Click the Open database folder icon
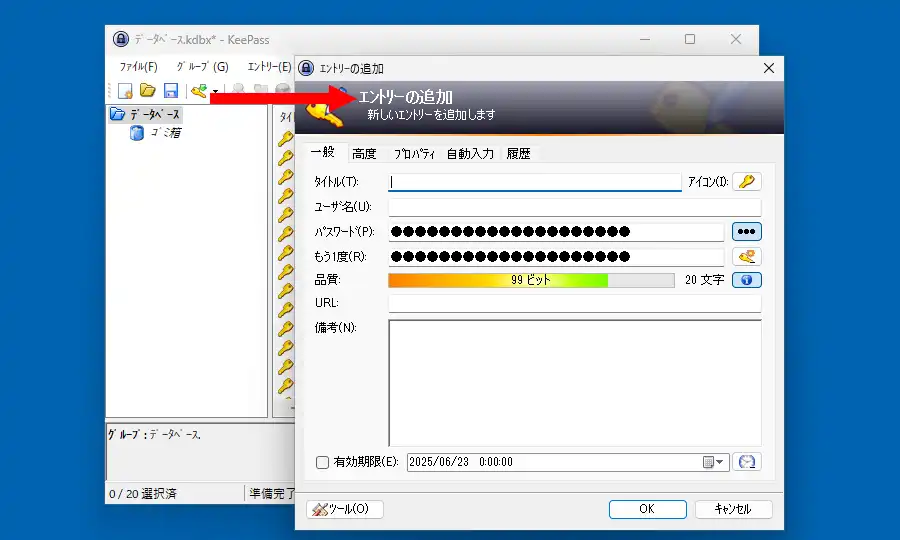This screenshot has height=540, width=900. [x=148, y=90]
